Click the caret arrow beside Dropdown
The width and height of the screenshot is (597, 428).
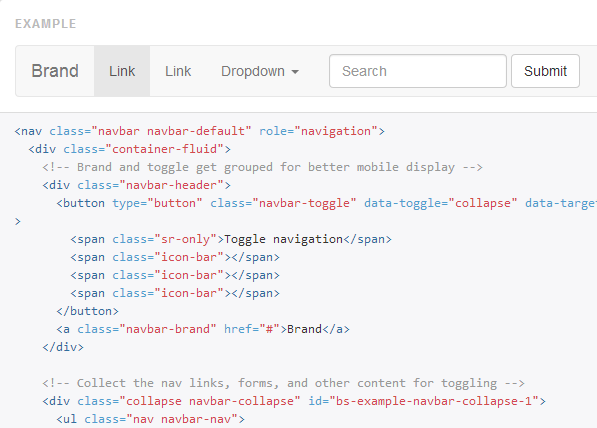[295, 72]
